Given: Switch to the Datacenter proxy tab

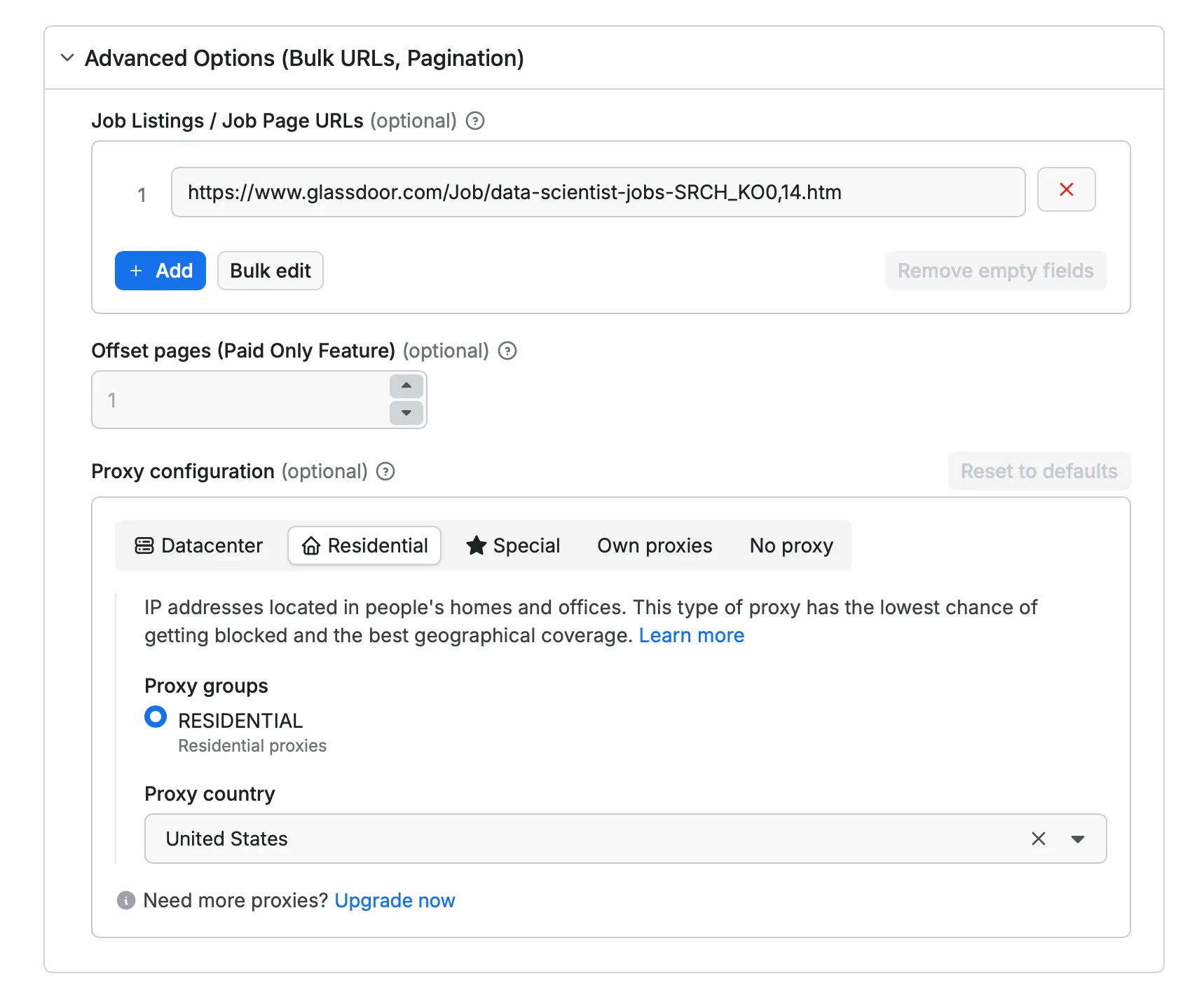Looking at the screenshot, I should pos(199,545).
